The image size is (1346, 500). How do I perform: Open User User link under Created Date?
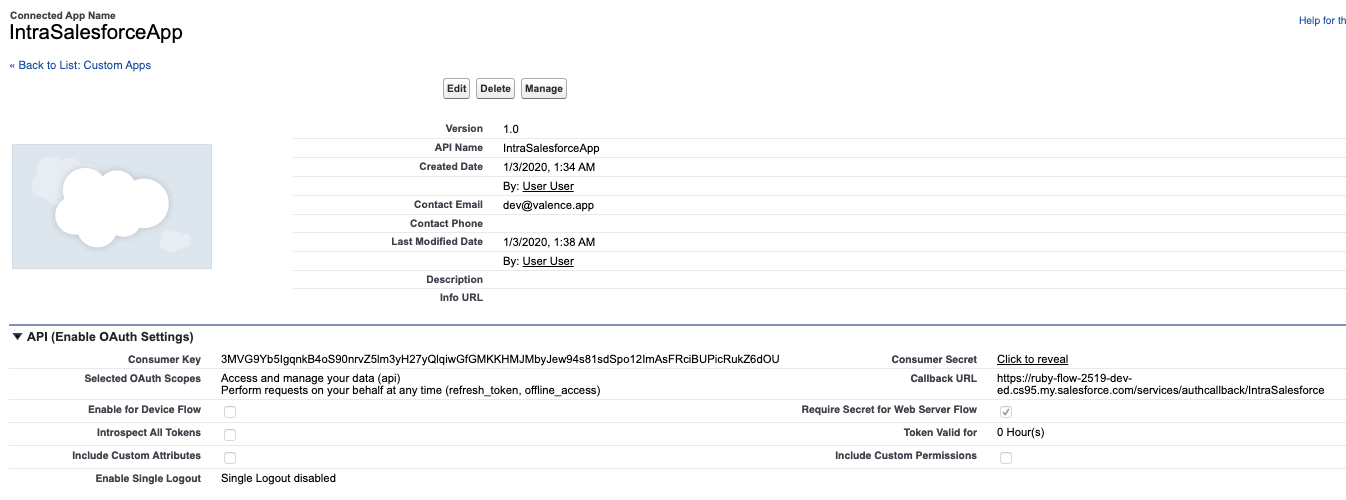pyautogui.click(x=548, y=186)
